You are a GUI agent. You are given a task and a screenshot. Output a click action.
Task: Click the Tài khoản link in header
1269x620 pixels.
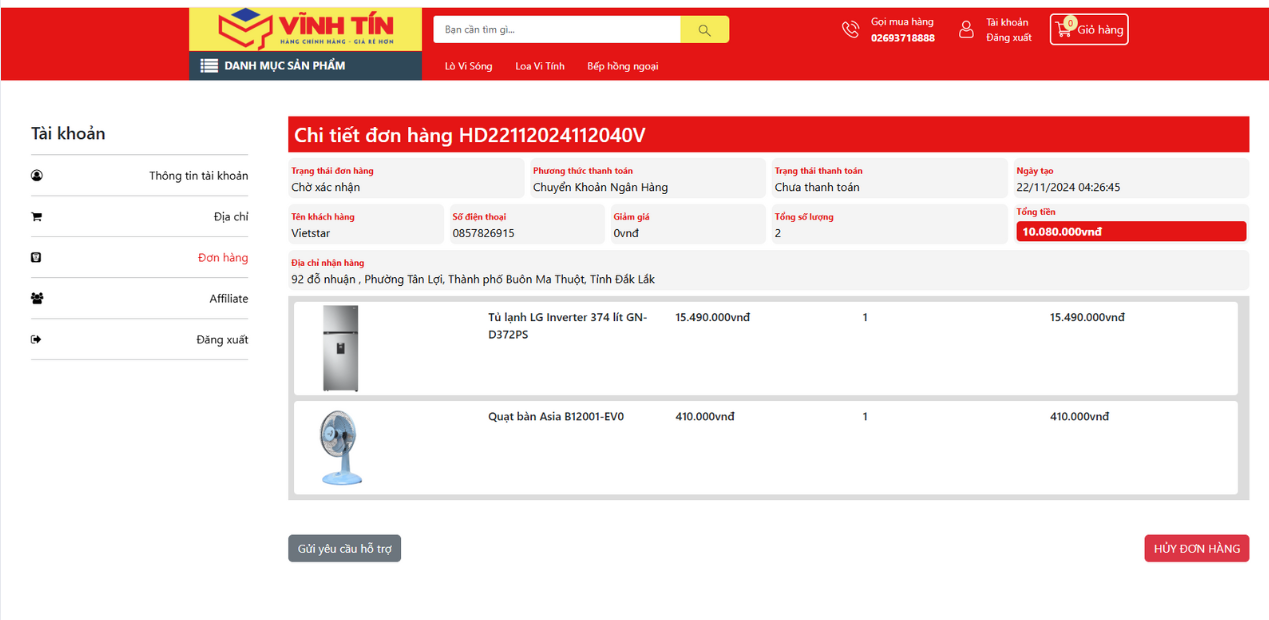1007,22
